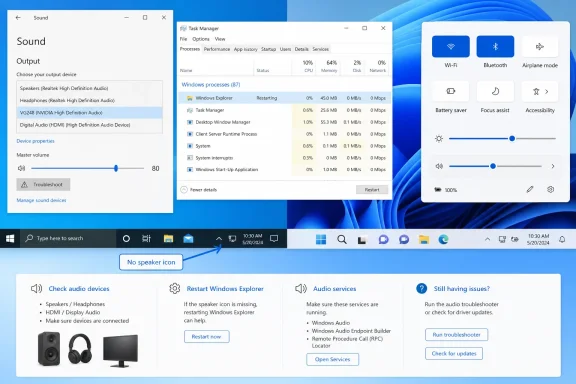Click the back arrow in Sound window
This screenshot has height=384, width=576.
point(18,18)
